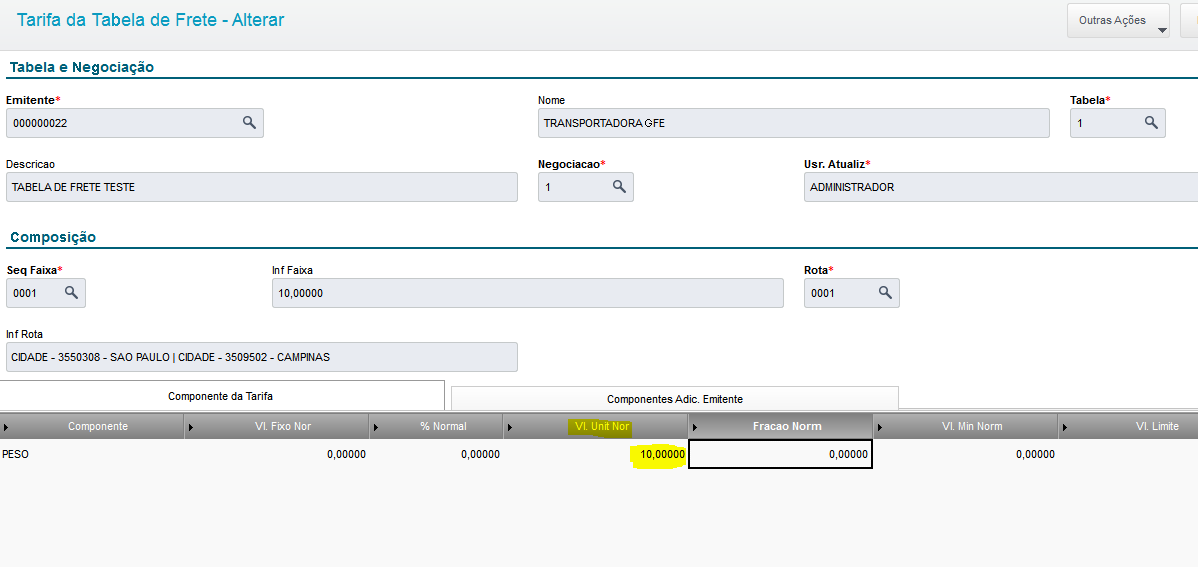The width and height of the screenshot is (1198, 567).
Task: Click the Vl. Unit Nor value 10,00000
Action: click(x=662, y=455)
